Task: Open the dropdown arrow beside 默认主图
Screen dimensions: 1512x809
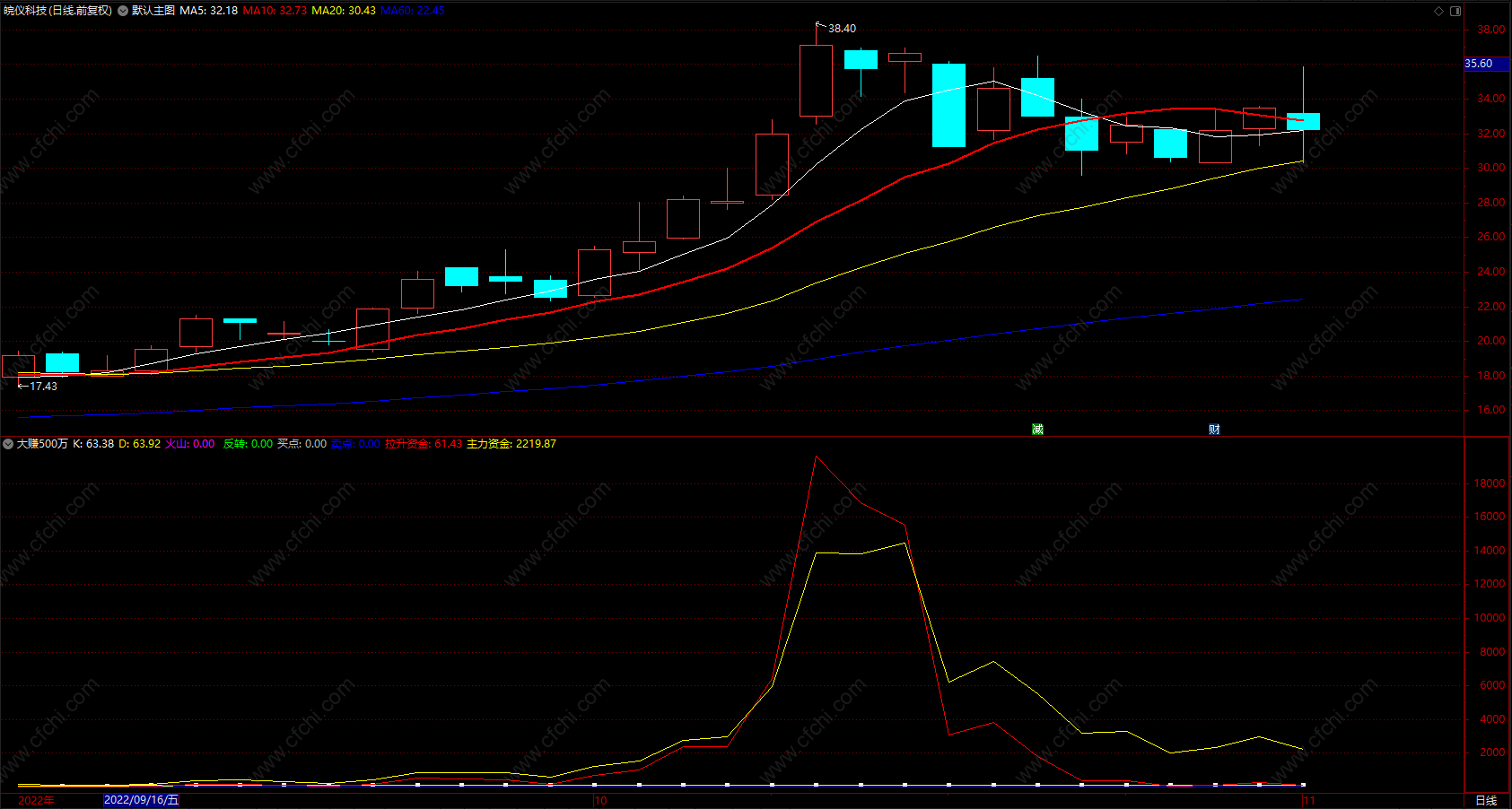Action: click(123, 11)
